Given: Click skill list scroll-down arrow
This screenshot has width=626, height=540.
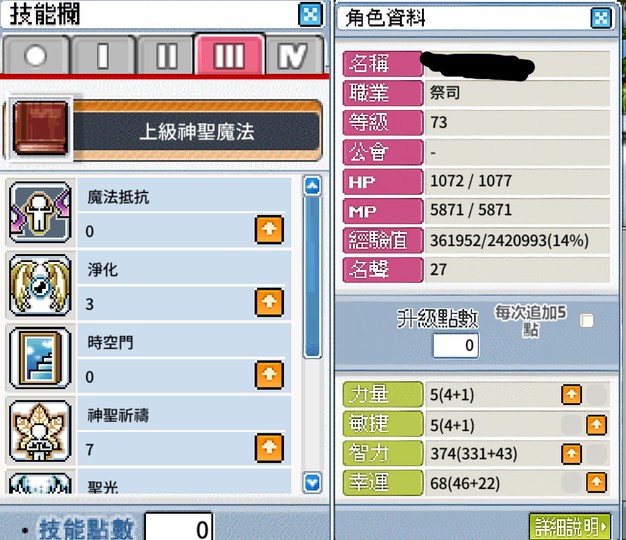Looking at the screenshot, I should pos(312,483).
